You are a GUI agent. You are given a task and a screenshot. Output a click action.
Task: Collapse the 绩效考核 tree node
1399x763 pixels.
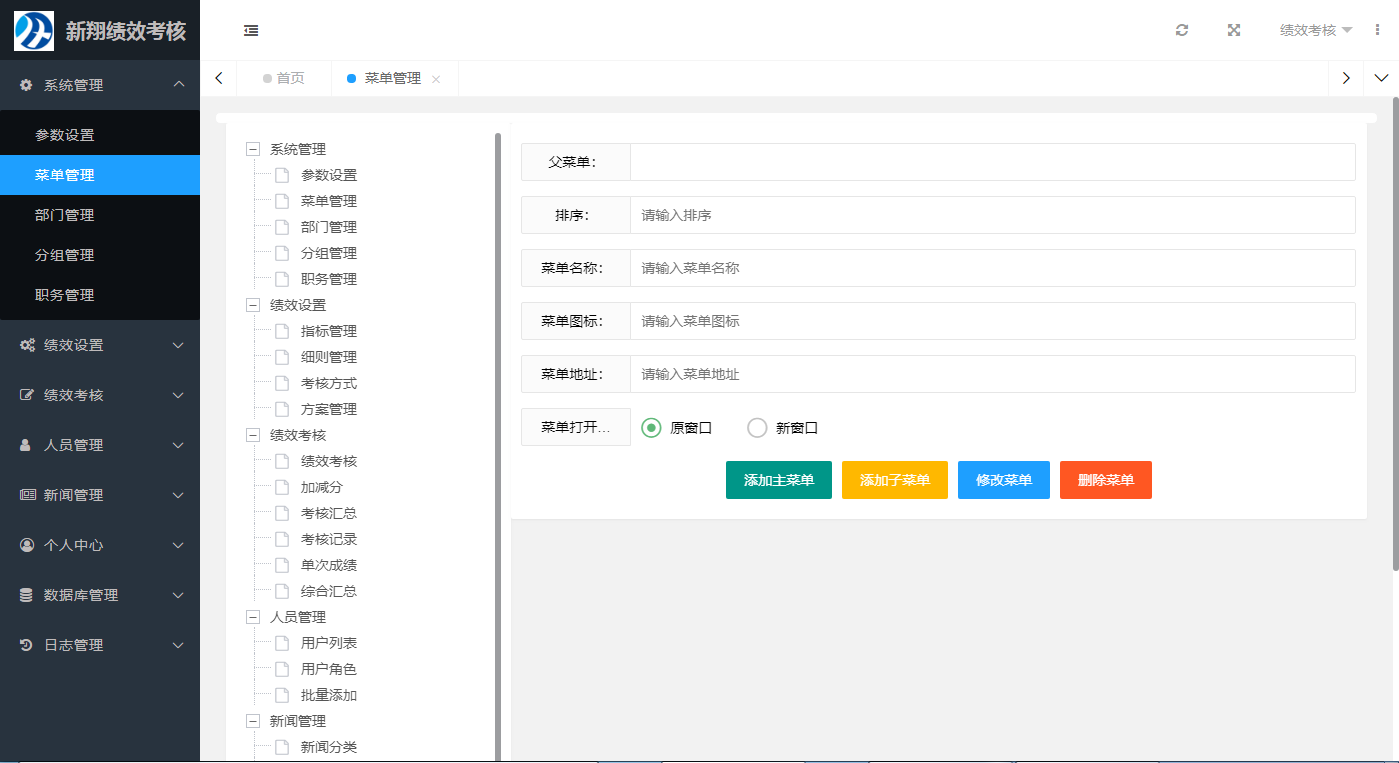pos(252,434)
